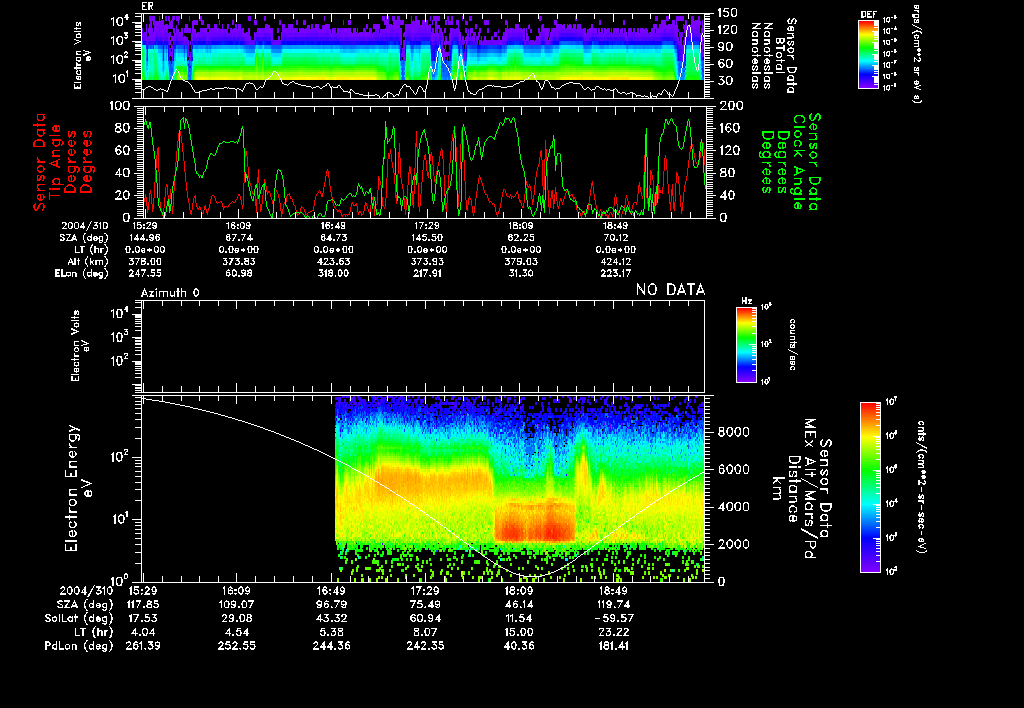Image resolution: width=1024 pixels, height=708 pixels.
Task: Click the "2000" distance axis tick label
Action: point(733,544)
